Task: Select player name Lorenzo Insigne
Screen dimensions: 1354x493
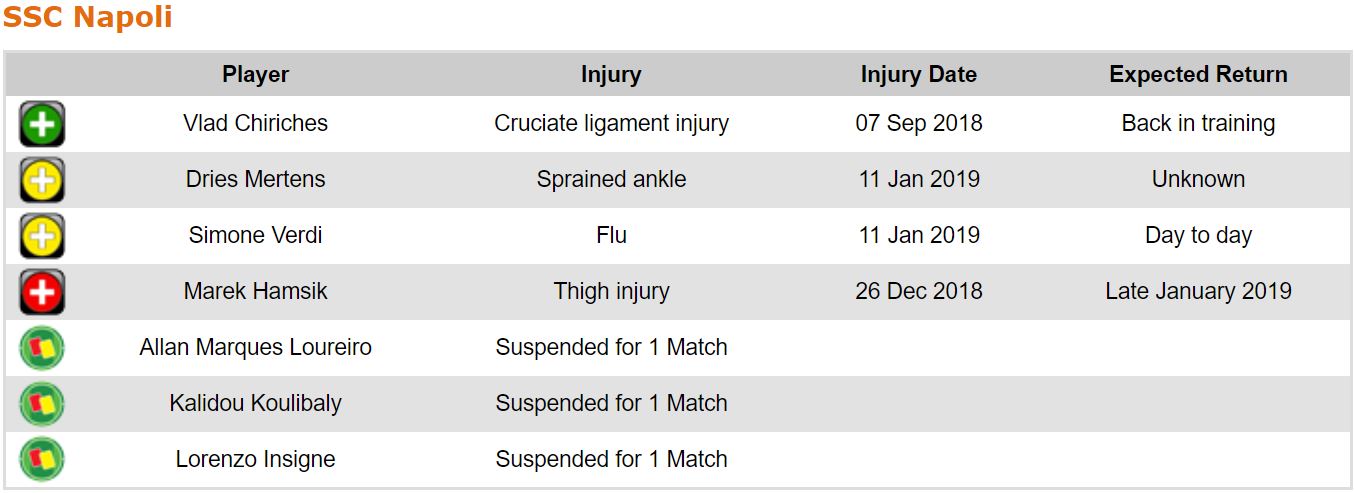Action: [x=255, y=460]
